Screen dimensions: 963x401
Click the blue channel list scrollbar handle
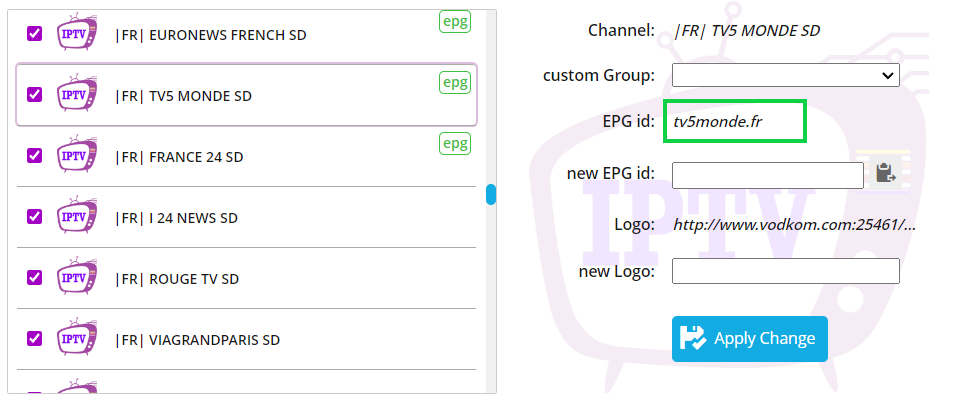491,195
